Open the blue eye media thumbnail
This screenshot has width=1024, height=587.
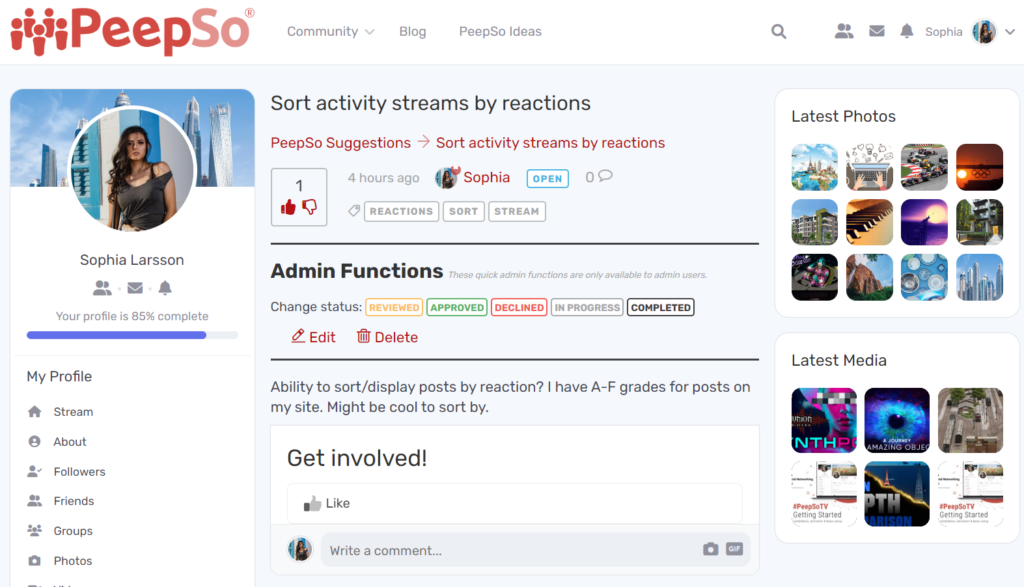coord(897,420)
